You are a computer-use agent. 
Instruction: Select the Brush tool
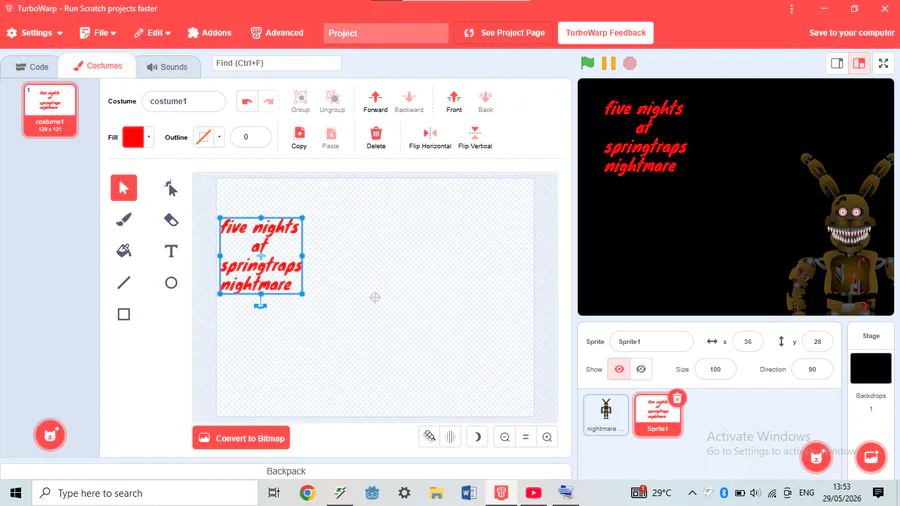(124, 220)
